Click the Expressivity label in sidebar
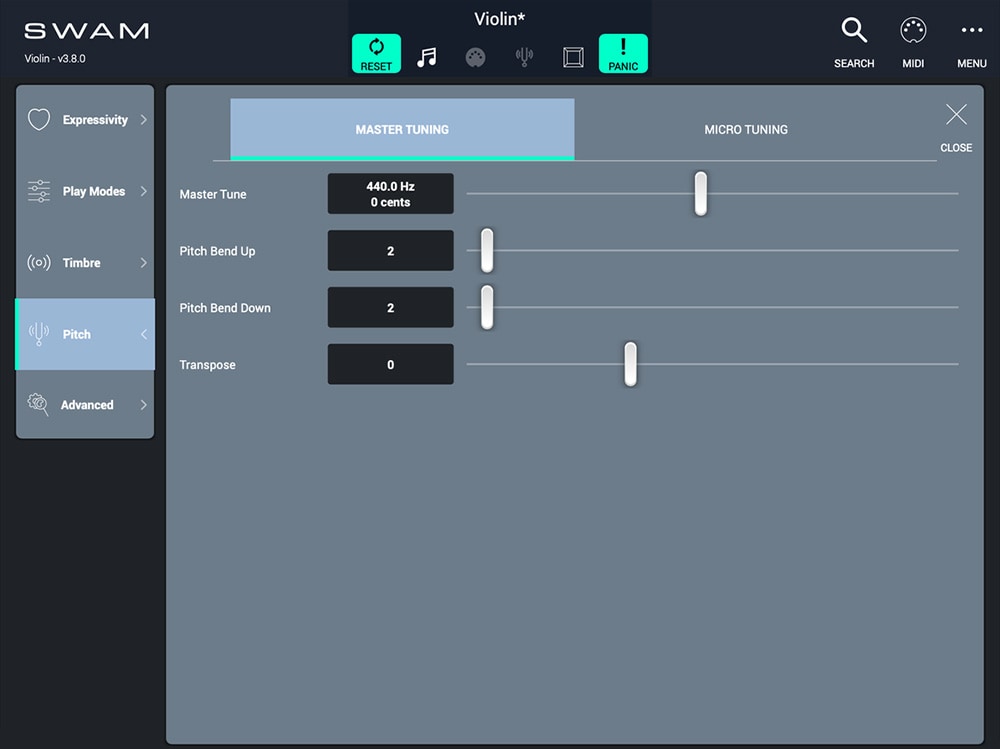Viewport: 1000px width, 749px height. [x=95, y=120]
